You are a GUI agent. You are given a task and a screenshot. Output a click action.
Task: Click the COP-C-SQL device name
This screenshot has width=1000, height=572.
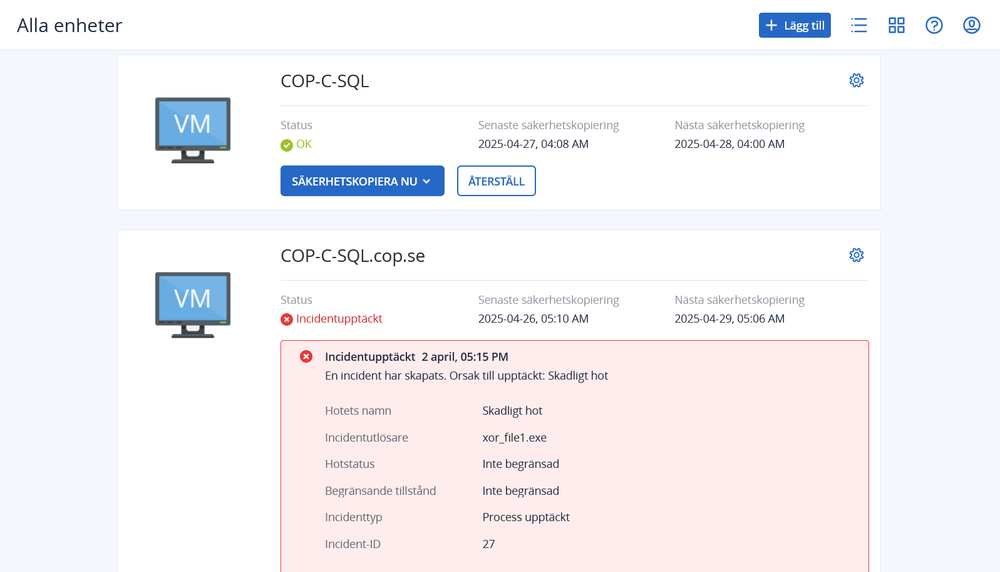point(325,81)
